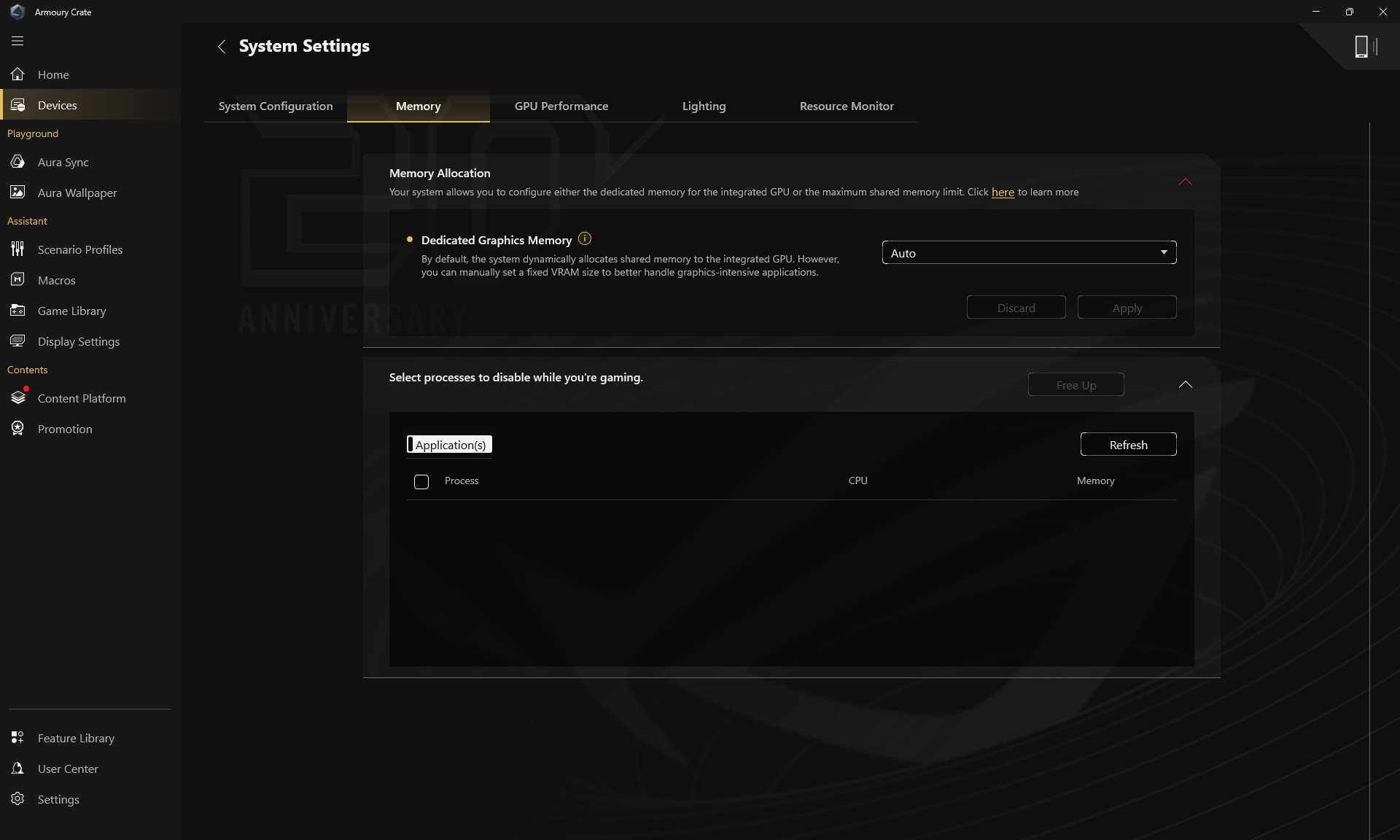Open Content Platform
This screenshot has height=840, width=1400.
click(90, 398)
